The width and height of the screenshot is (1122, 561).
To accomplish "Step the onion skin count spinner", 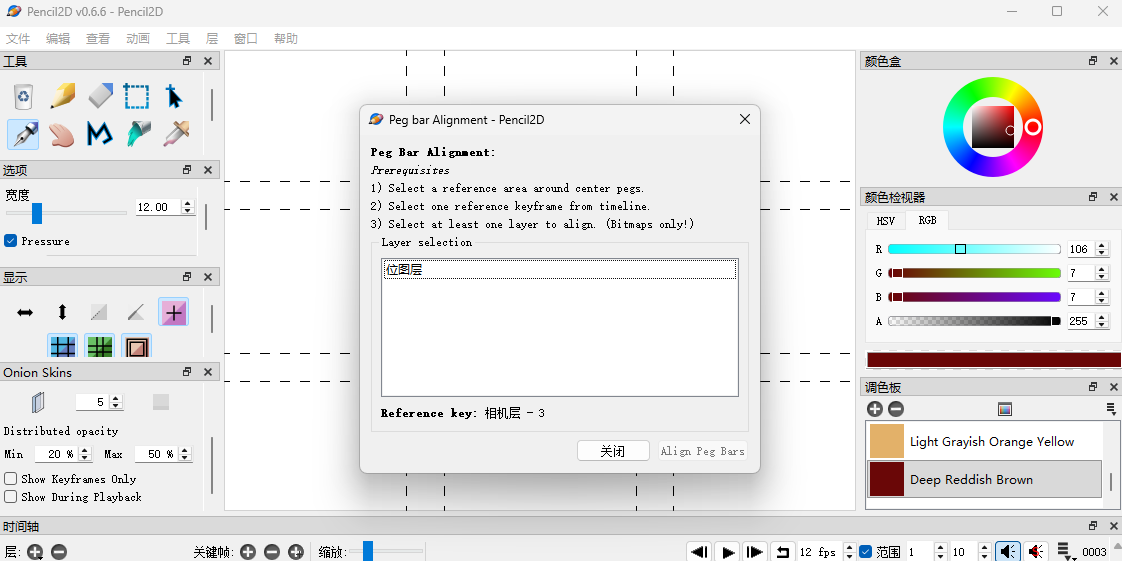I will click(x=116, y=402).
